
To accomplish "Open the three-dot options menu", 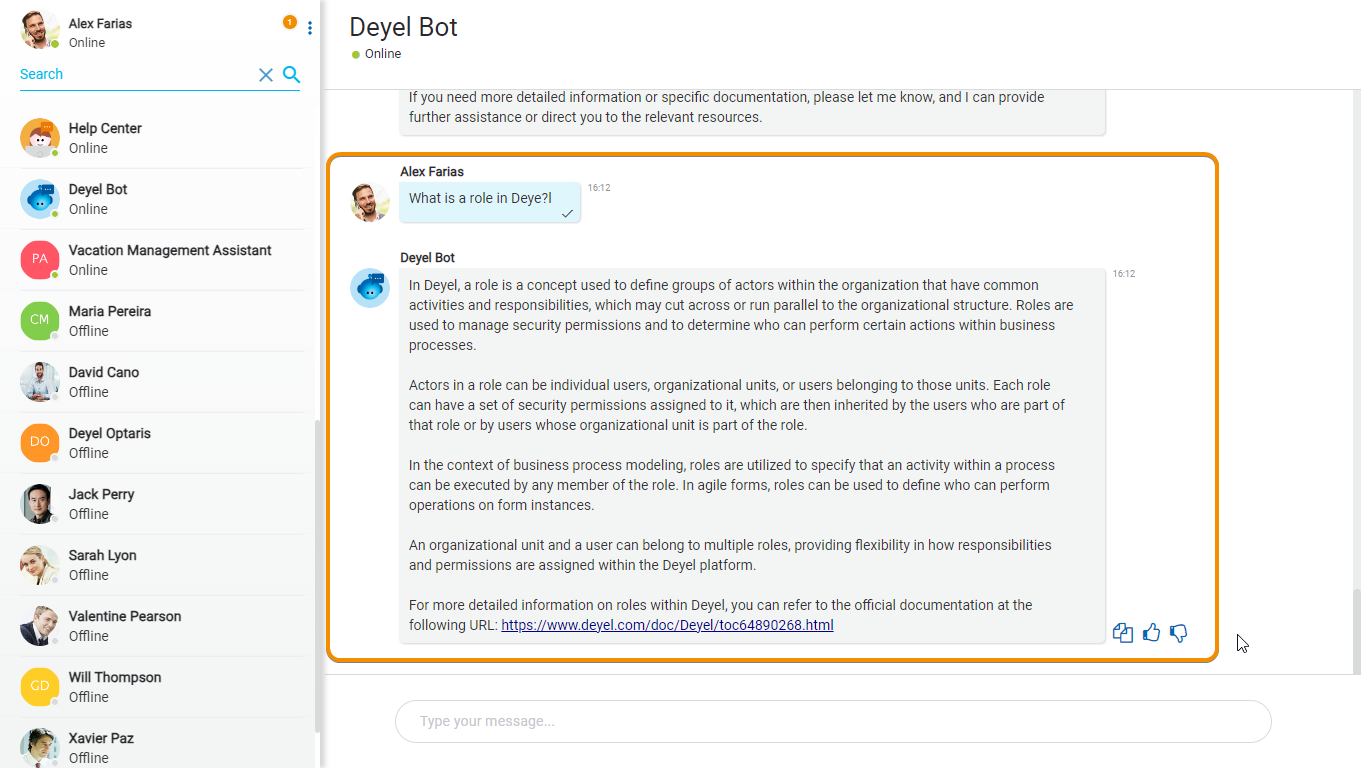I will tap(310, 28).
